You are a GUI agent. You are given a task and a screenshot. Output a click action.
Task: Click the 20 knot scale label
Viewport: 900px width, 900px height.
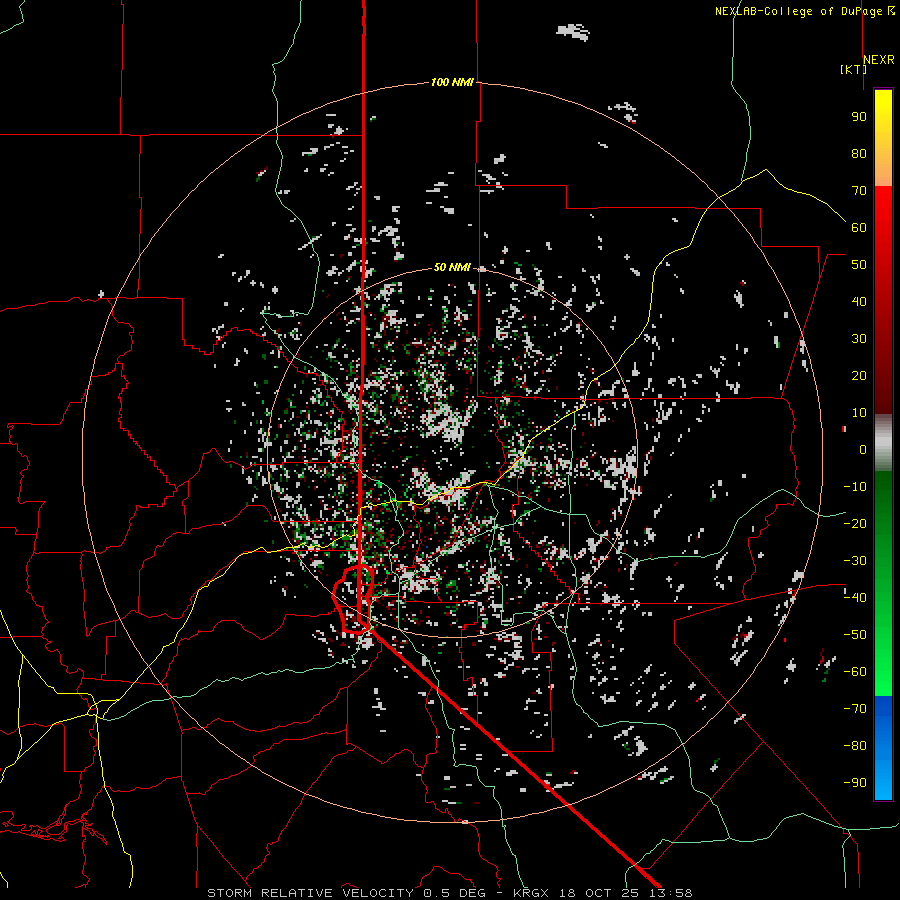(x=859, y=375)
